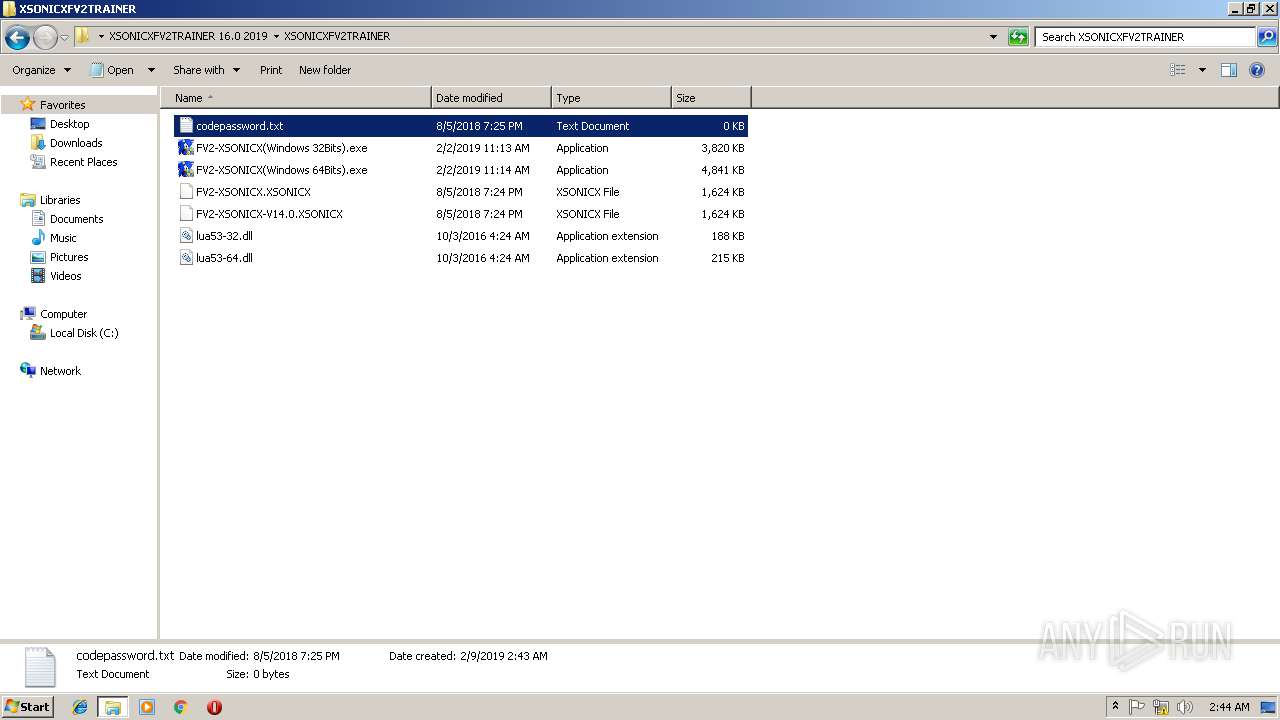
Task: Click the Favorites star in navigation pane
Action: pos(28,104)
